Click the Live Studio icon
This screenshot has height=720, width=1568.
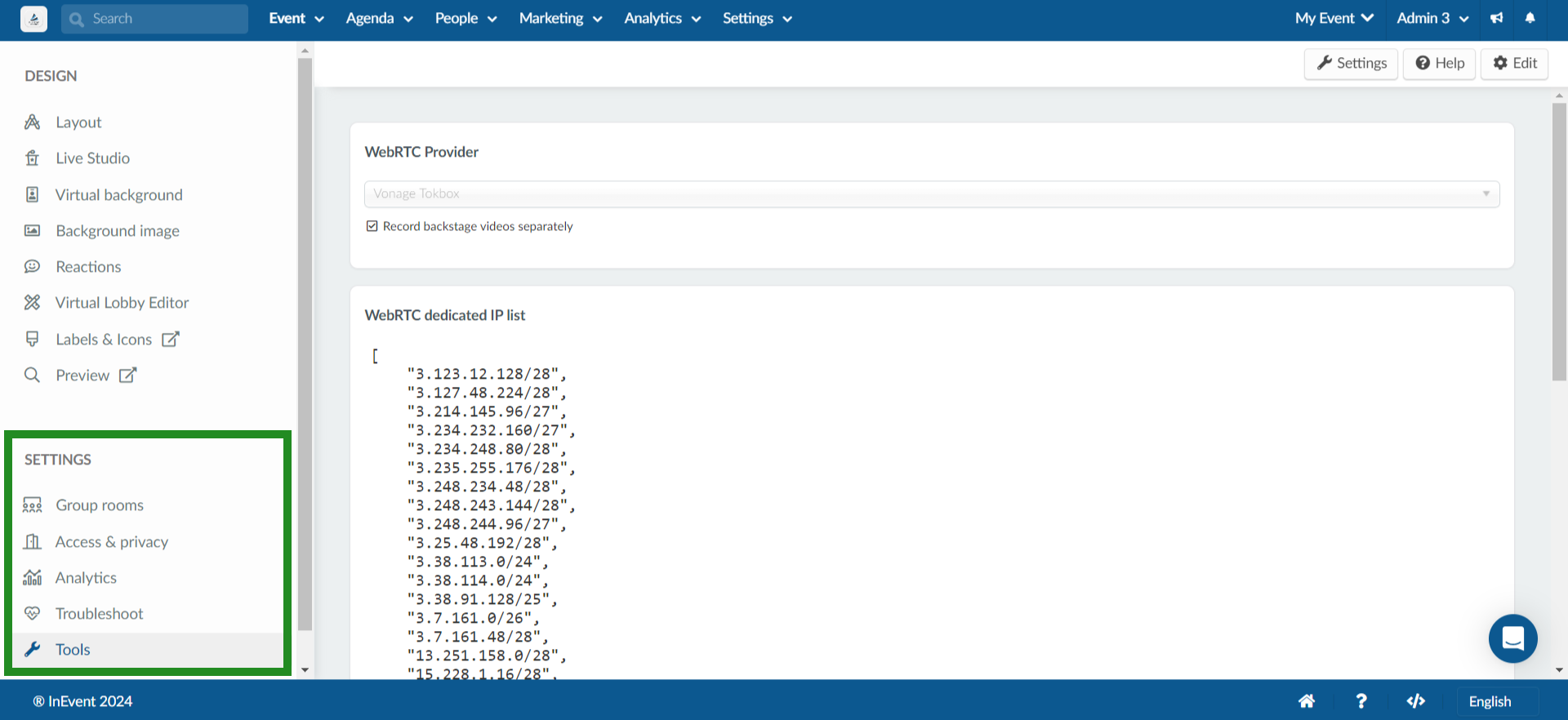tap(32, 158)
